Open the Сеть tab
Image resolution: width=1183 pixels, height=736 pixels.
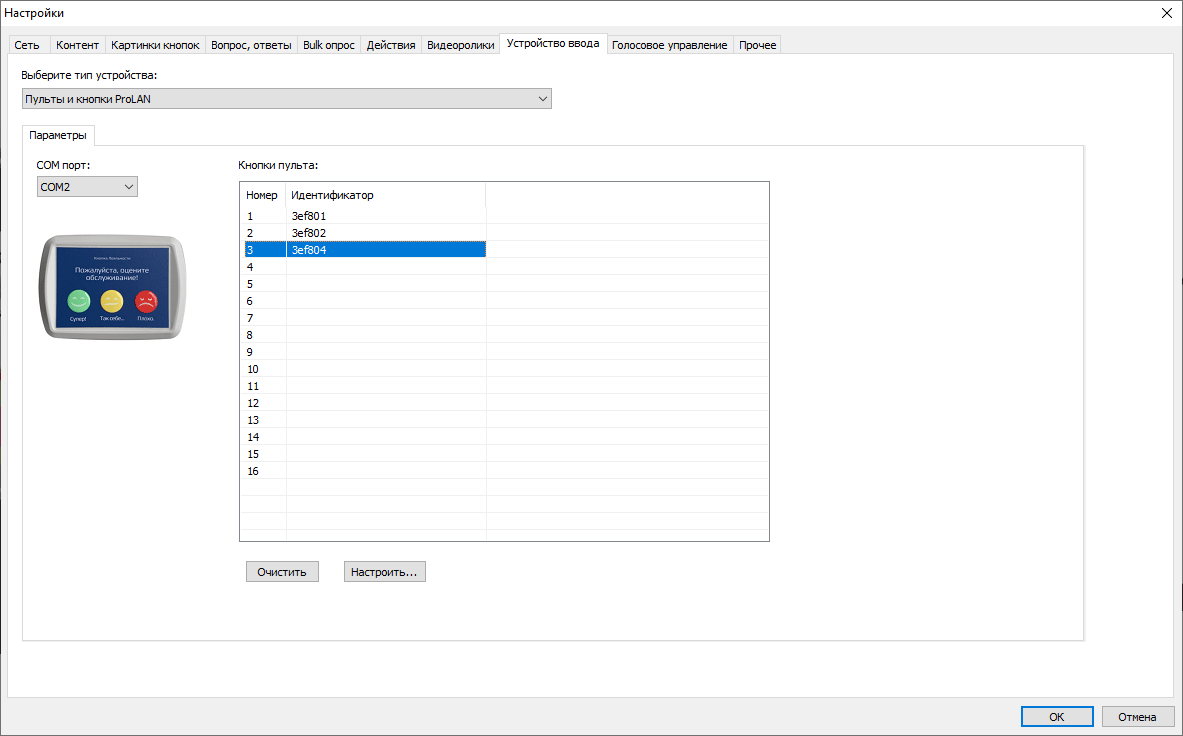click(x=27, y=45)
